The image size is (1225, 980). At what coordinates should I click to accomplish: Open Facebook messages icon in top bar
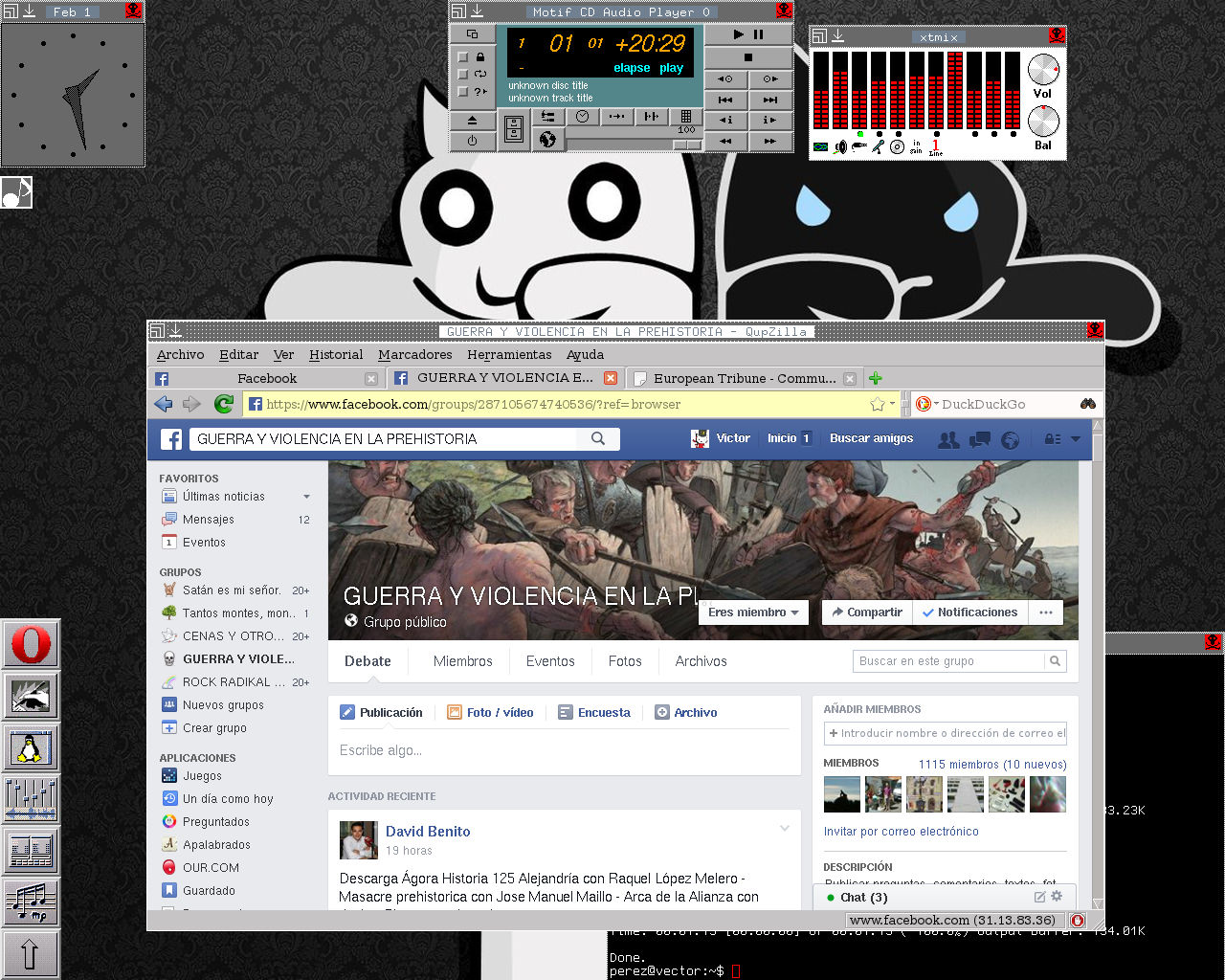point(979,439)
